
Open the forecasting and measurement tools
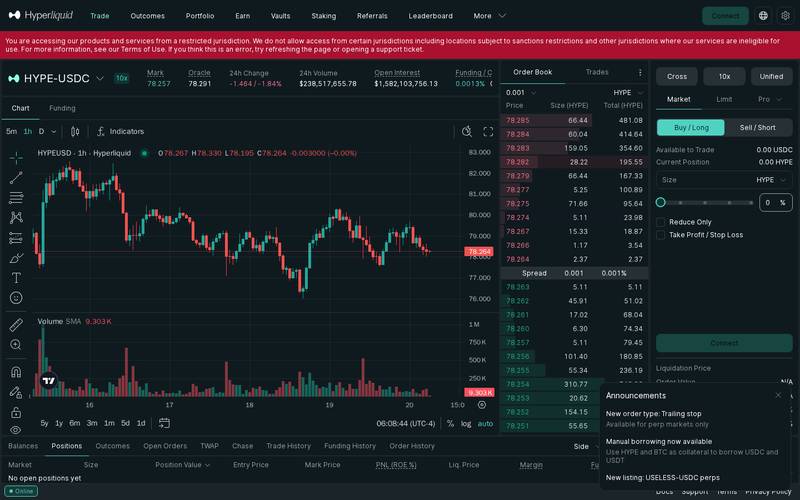(x=16, y=238)
